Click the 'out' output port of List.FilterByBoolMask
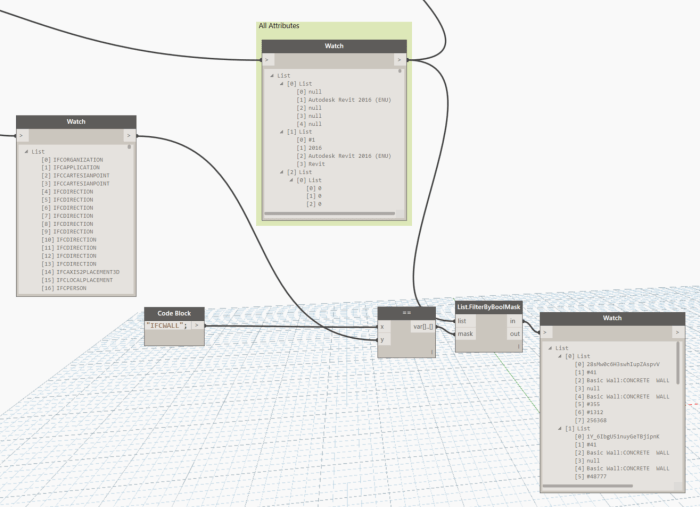This screenshot has height=507, width=700. (513, 334)
